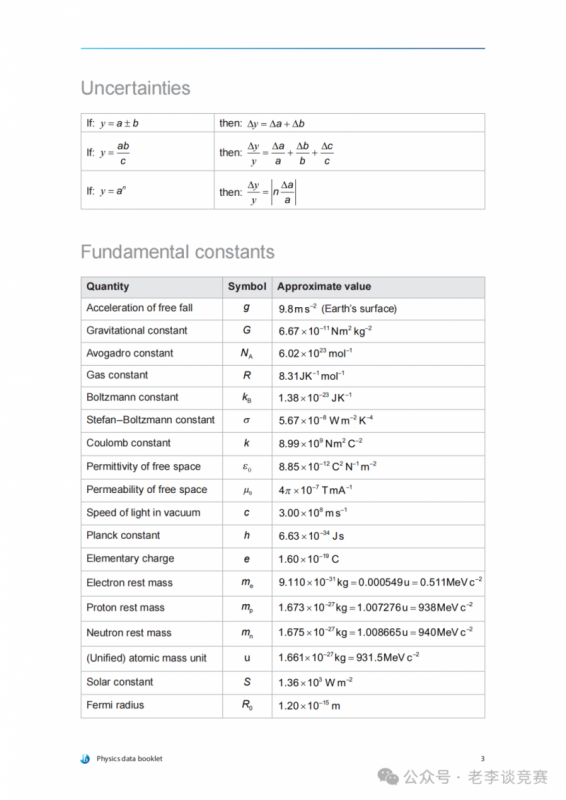This screenshot has height=800, width=566.
Task: Click the Approximate value column header
Action: 324,286
